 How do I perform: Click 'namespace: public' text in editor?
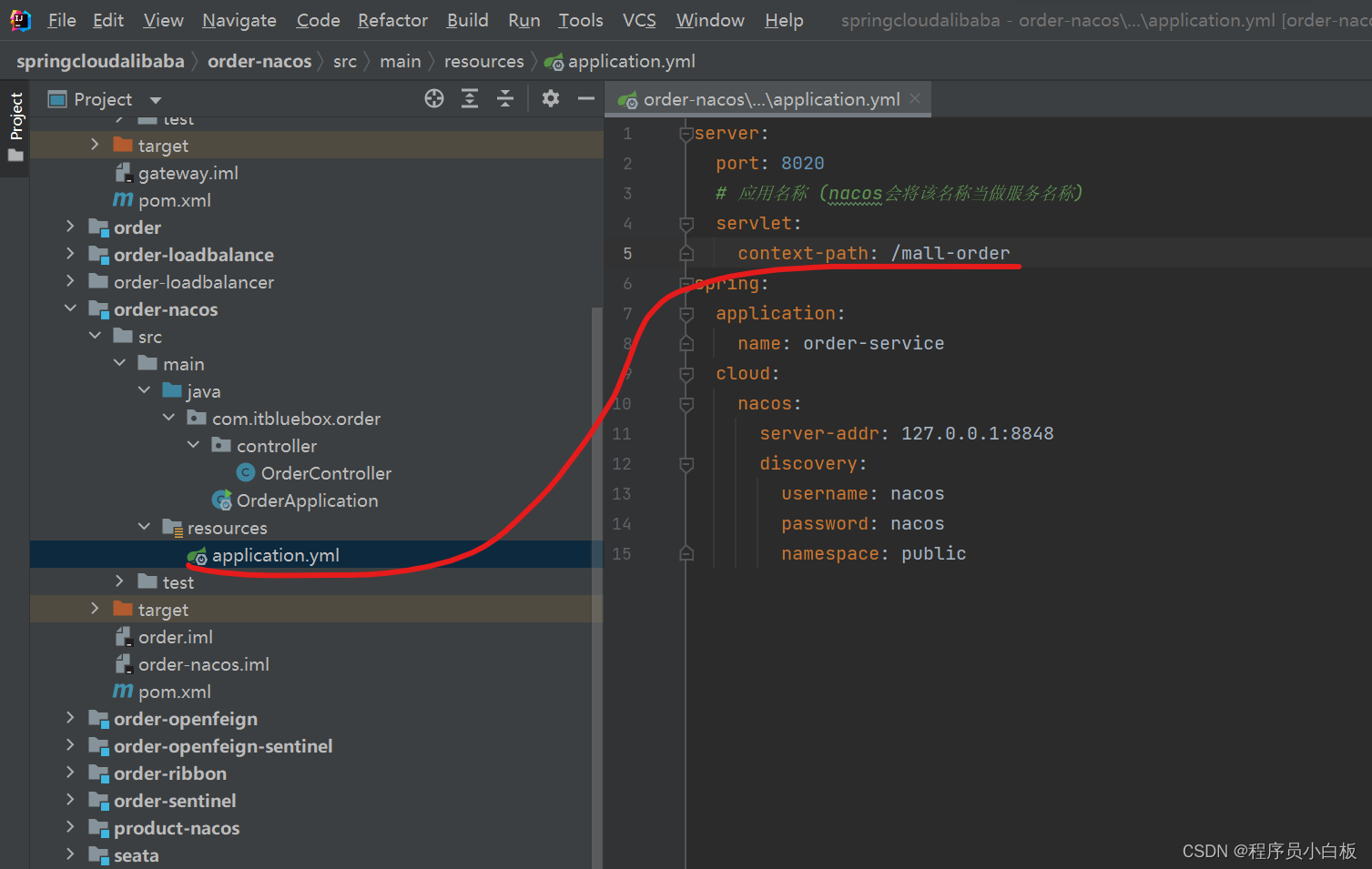(874, 553)
